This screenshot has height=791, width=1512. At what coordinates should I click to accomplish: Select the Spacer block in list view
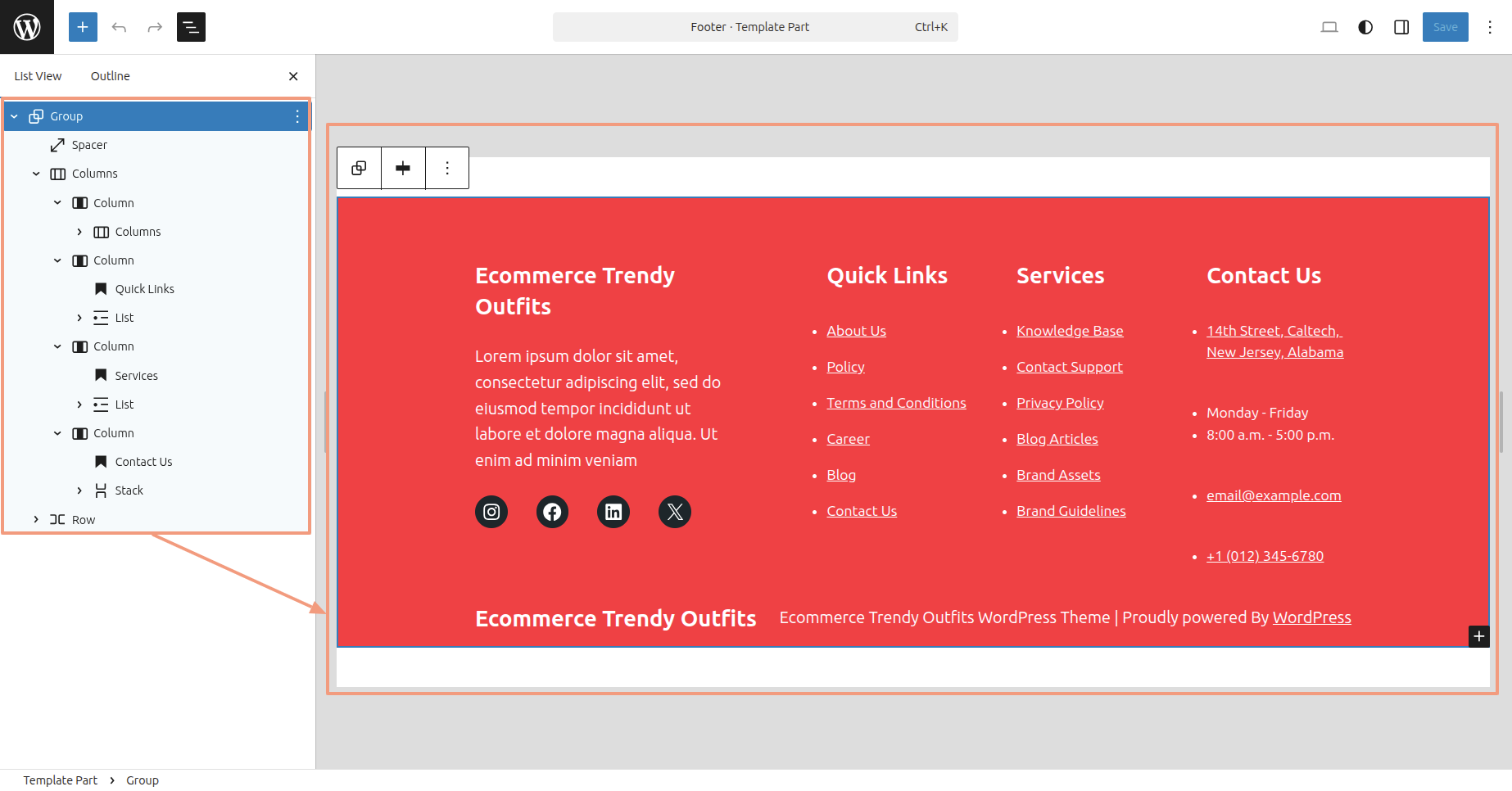[89, 145]
